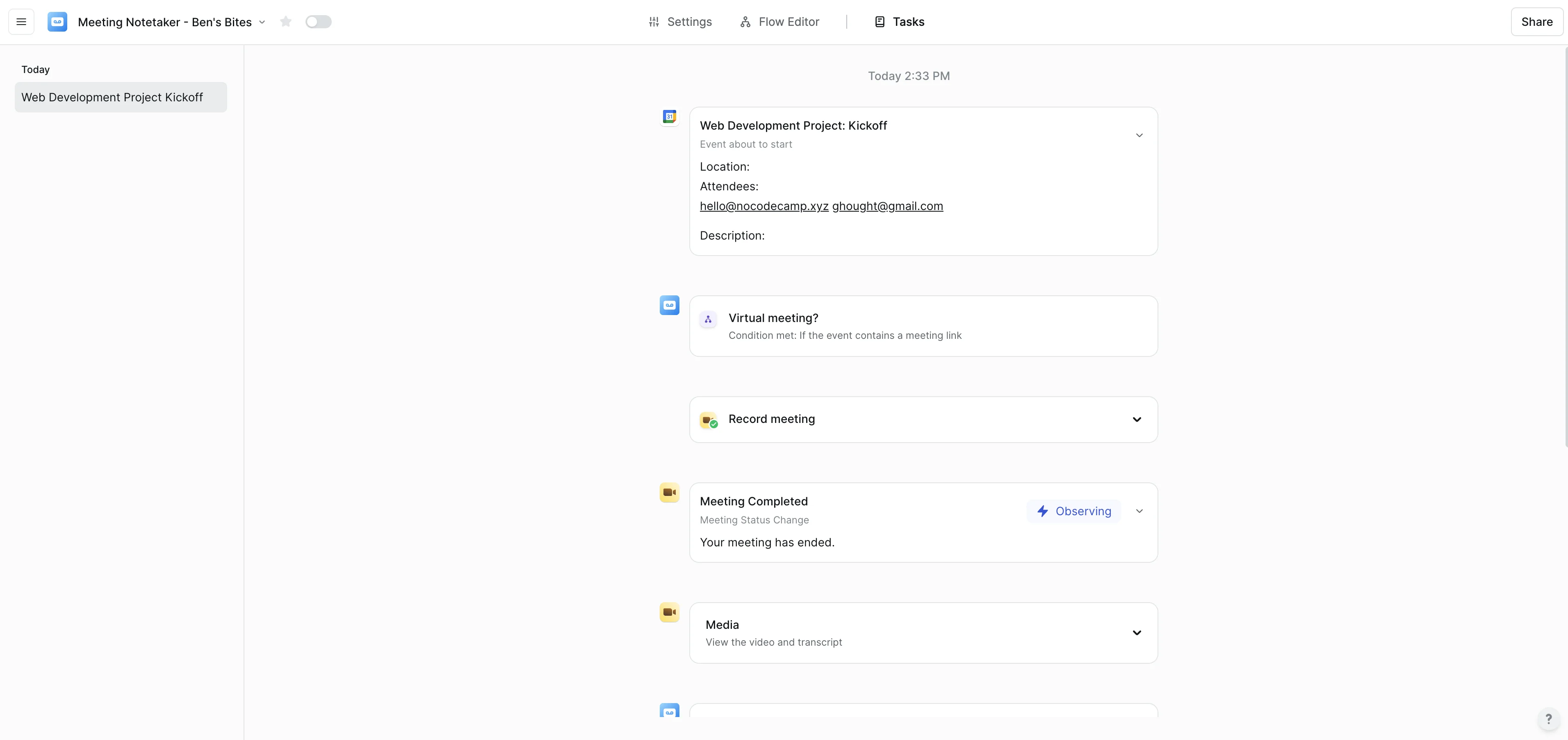
Task: Star the Meeting Notetaker agent as favorite
Action: pos(285,22)
